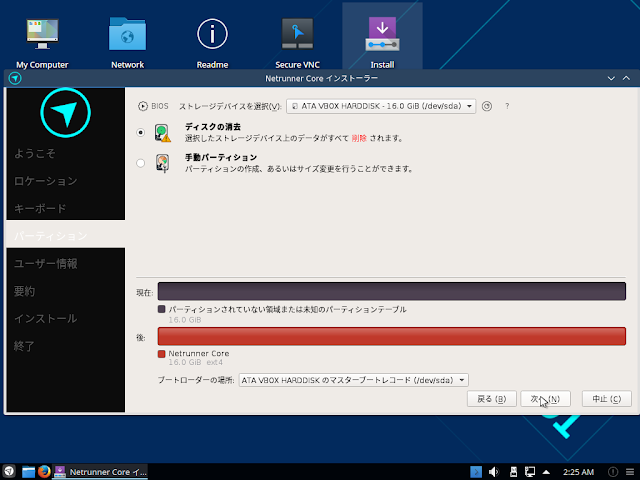Open the panel hamburger menu
640x480 pixels.
coord(630,472)
